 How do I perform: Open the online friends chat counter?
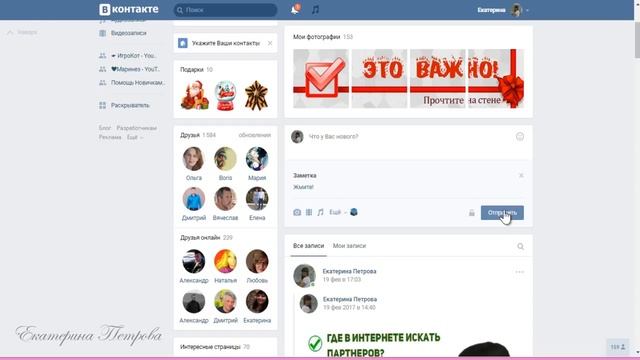coord(618,347)
